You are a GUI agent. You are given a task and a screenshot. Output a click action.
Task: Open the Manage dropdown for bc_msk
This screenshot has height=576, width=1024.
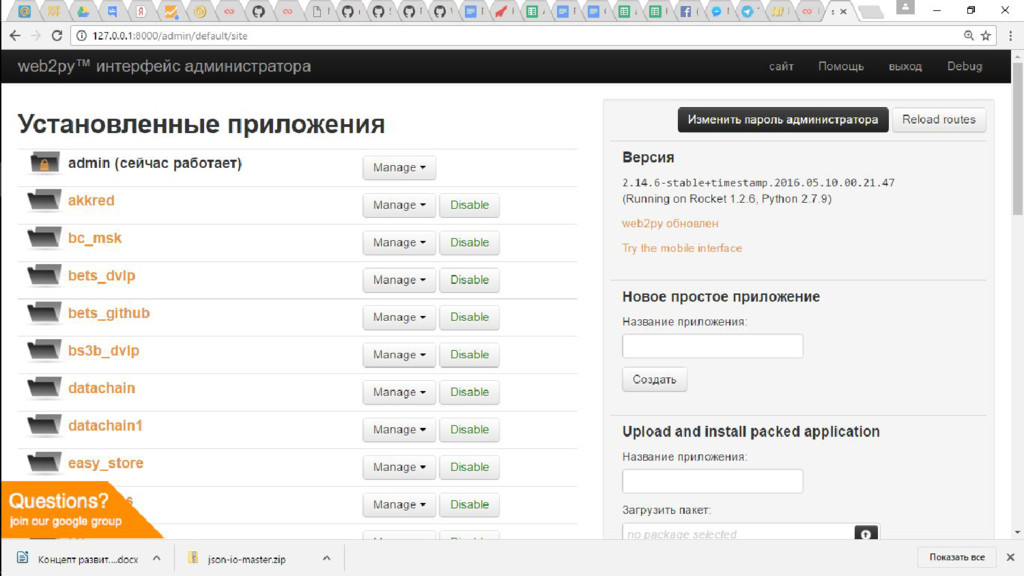[x=399, y=242]
